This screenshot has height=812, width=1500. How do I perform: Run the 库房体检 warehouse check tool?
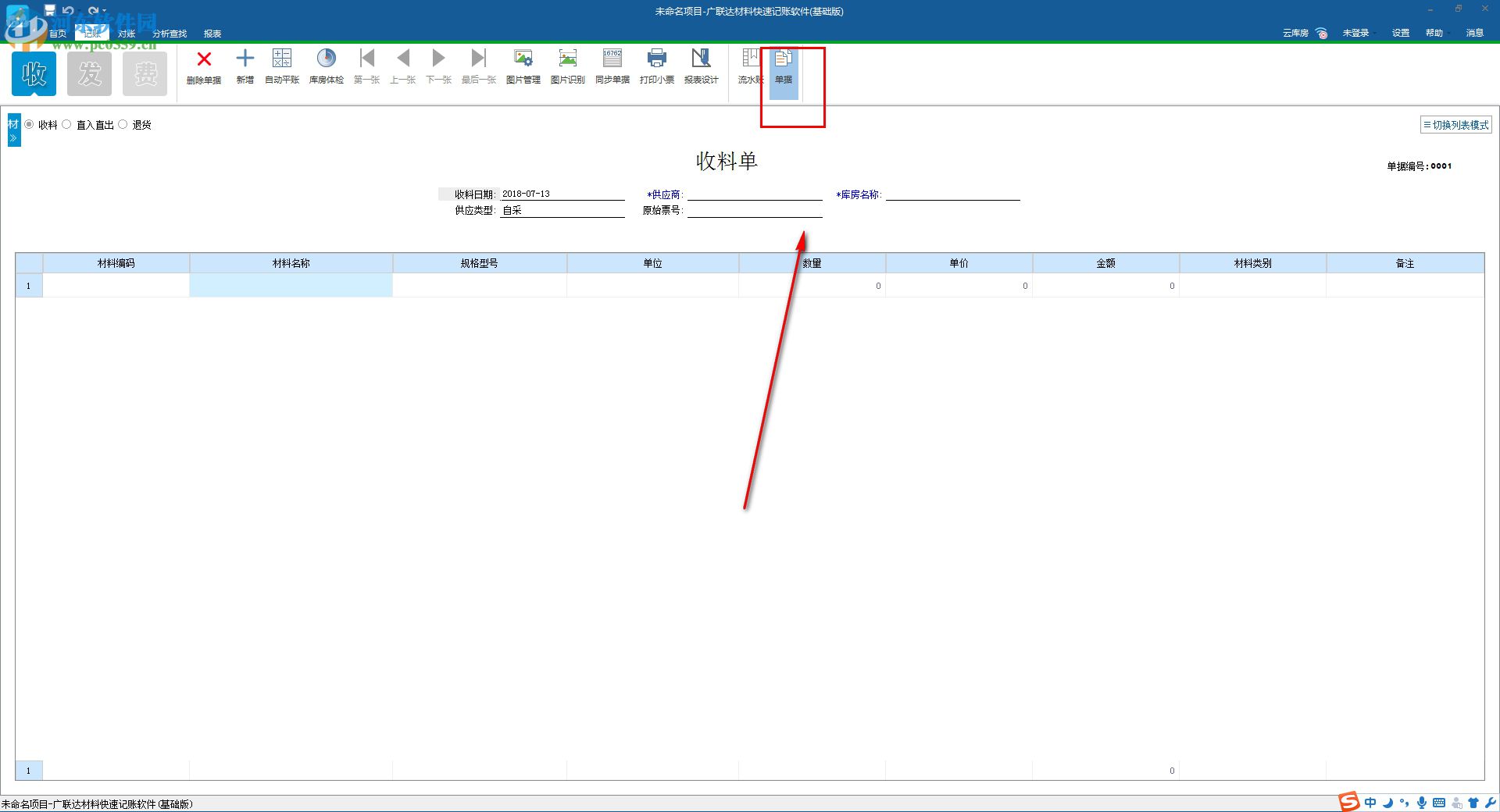click(x=326, y=66)
